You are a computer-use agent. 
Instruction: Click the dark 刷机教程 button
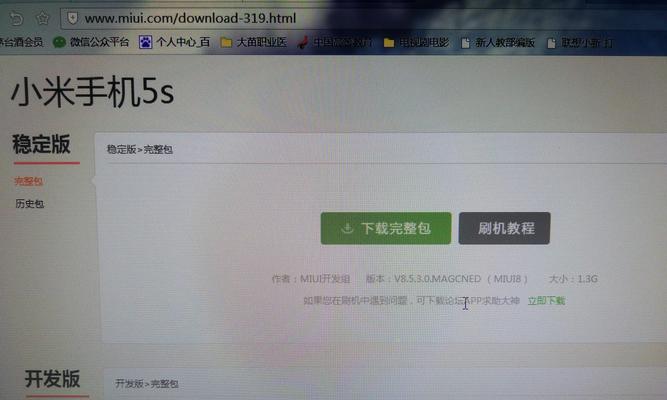tap(505, 229)
